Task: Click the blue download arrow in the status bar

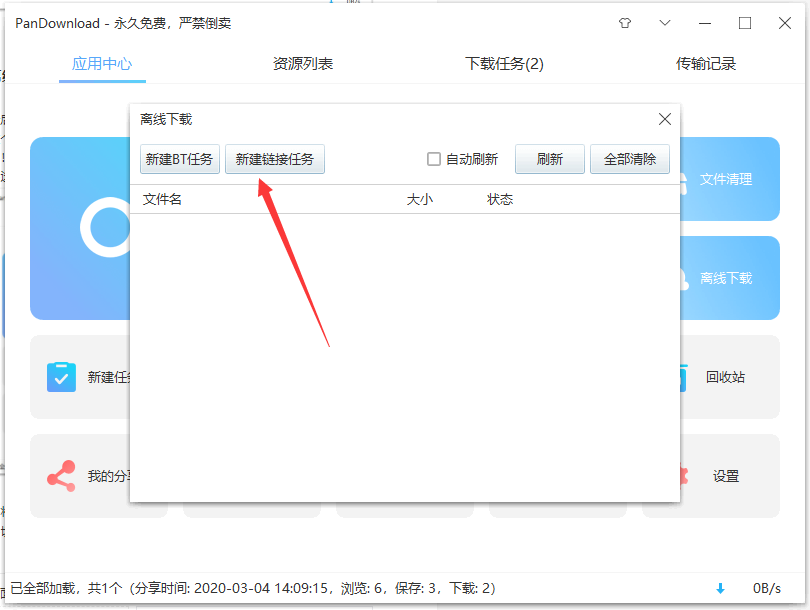Action: click(720, 588)
